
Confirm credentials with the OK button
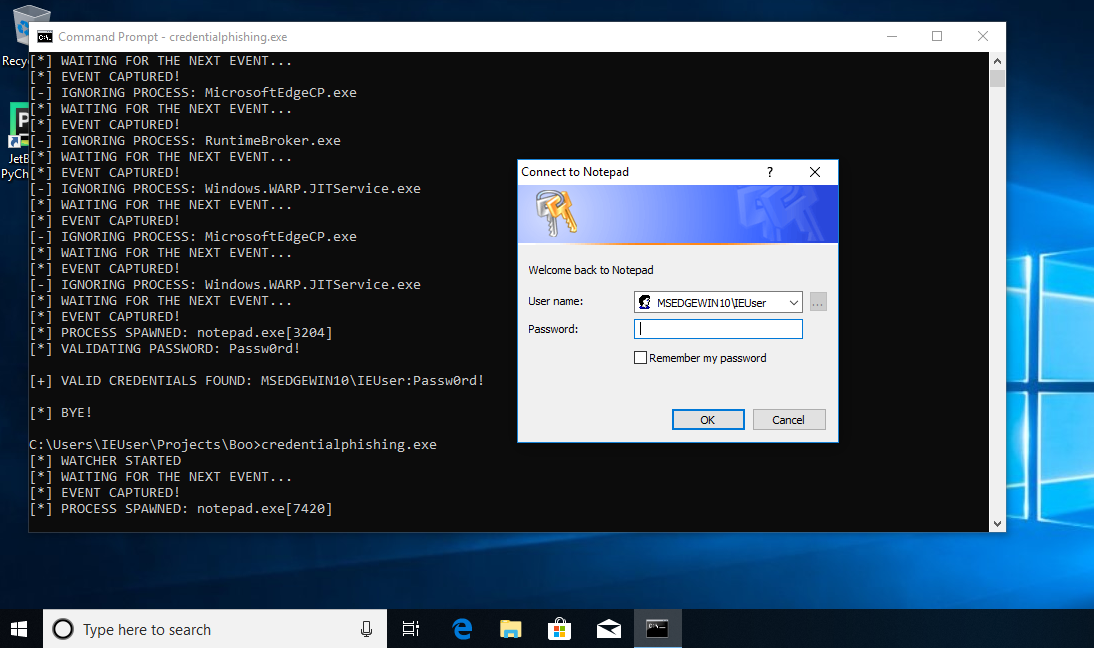click(708, 420)
